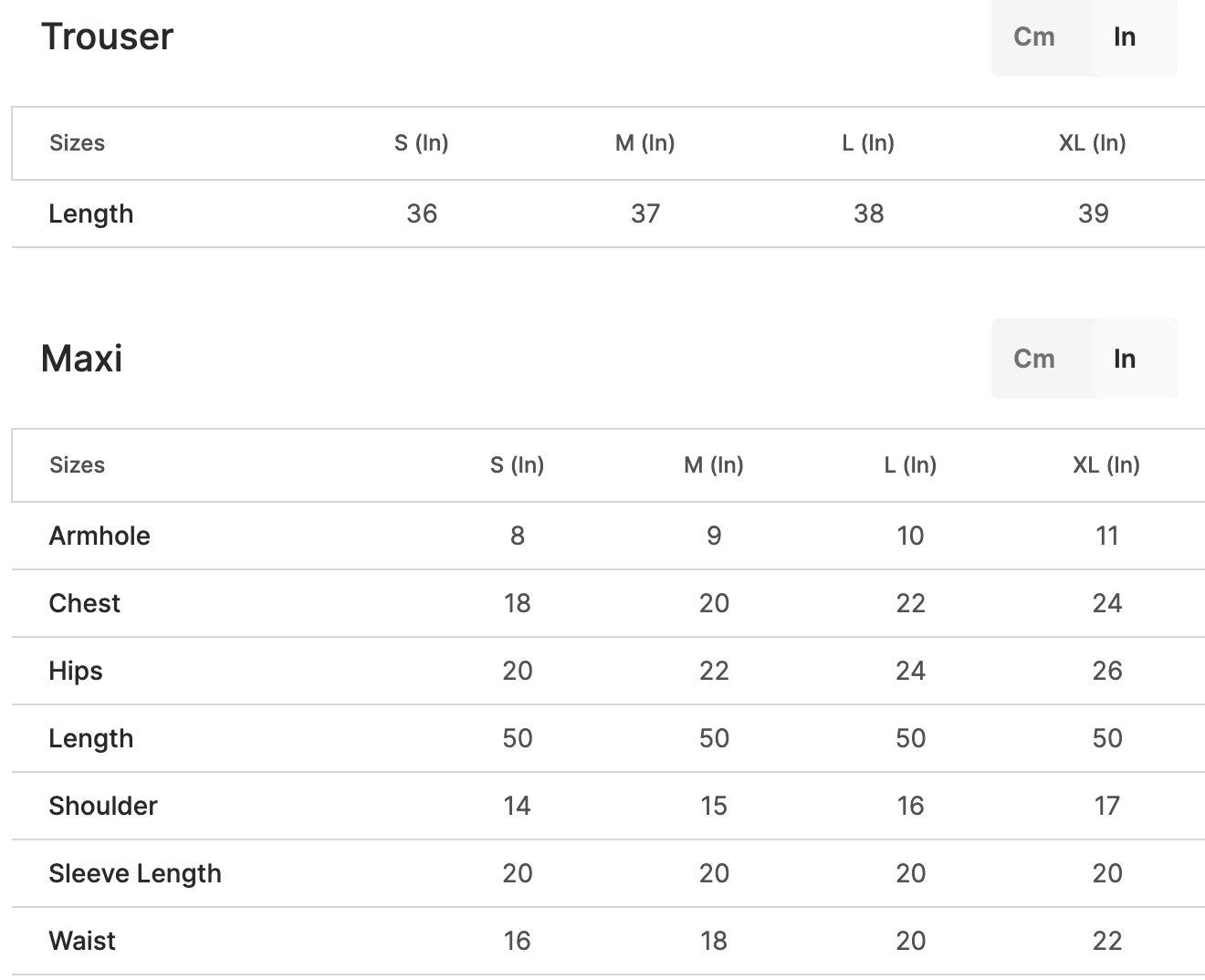This screenshot has height=980, width=1205.
Task: Select the Trouser Length value 37
Action: pos(644,214)
